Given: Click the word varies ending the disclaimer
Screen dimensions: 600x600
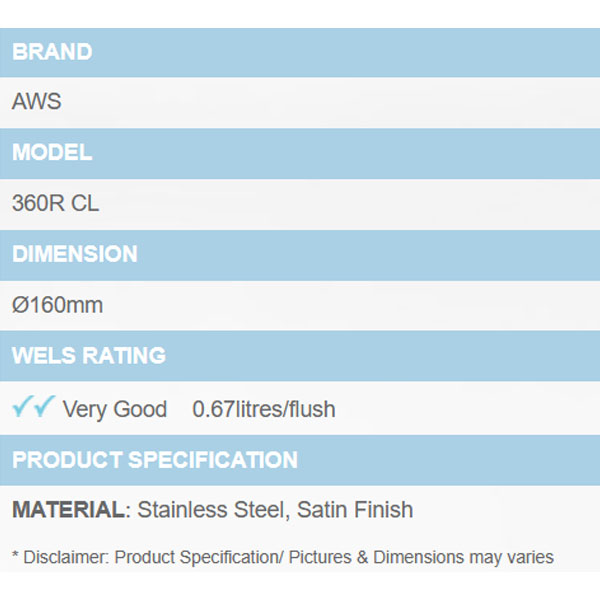Looking at the screenshot, I should tap(530, 557).
